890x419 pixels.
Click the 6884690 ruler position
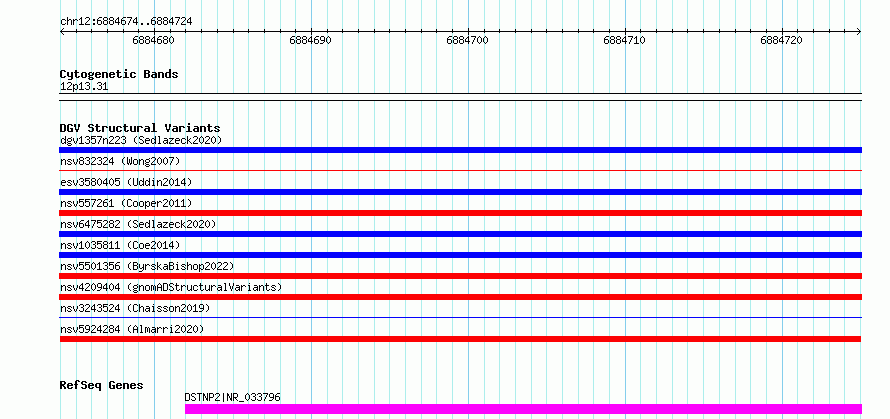[x=310, y=40]
